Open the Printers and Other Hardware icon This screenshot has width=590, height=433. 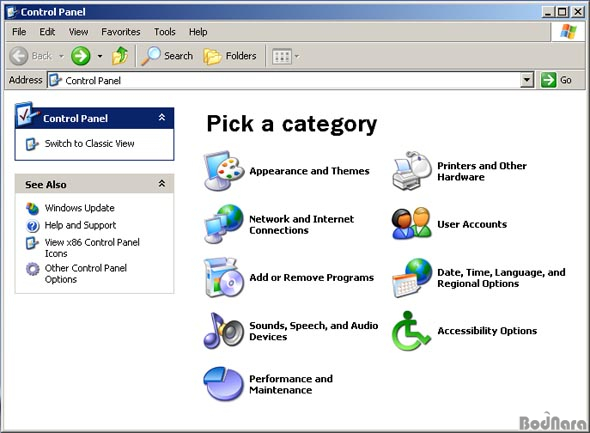[x=412, y=171]
